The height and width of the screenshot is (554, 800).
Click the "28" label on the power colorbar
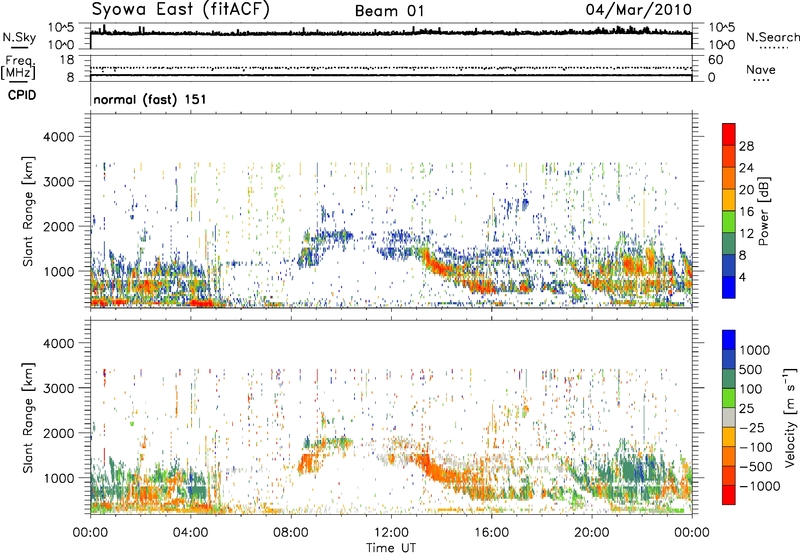746,146
